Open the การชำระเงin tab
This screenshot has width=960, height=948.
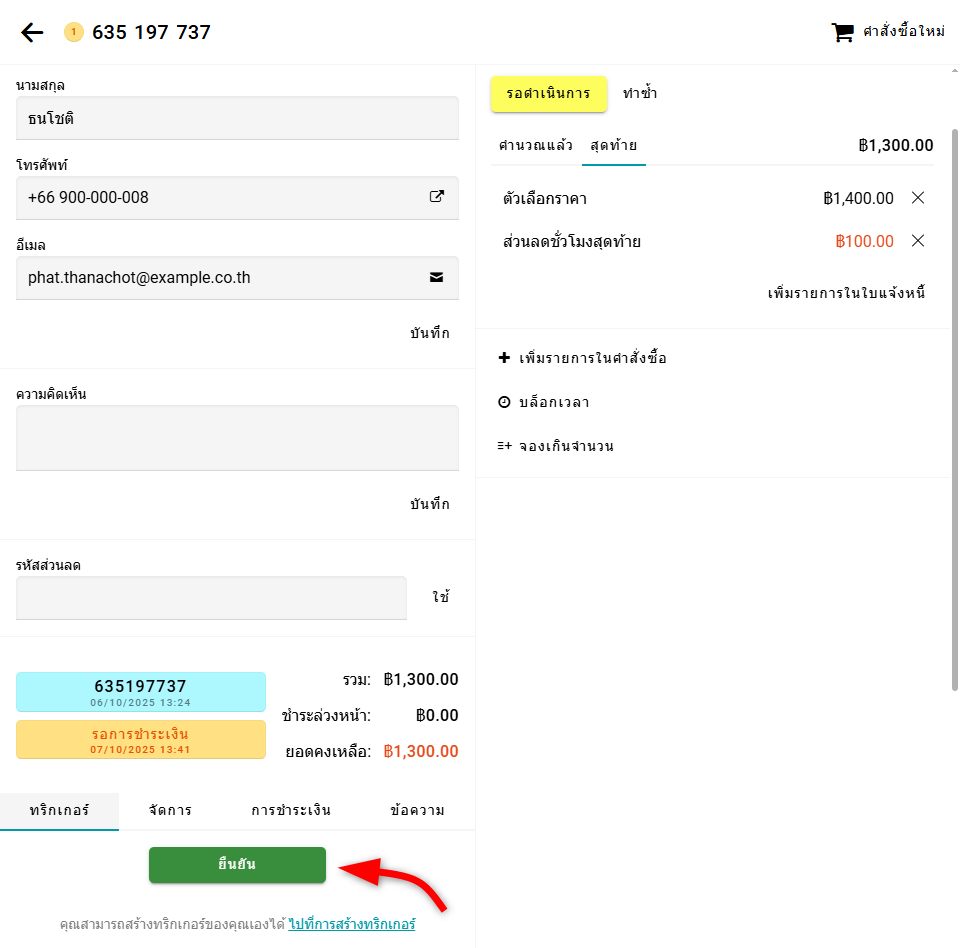291,810
